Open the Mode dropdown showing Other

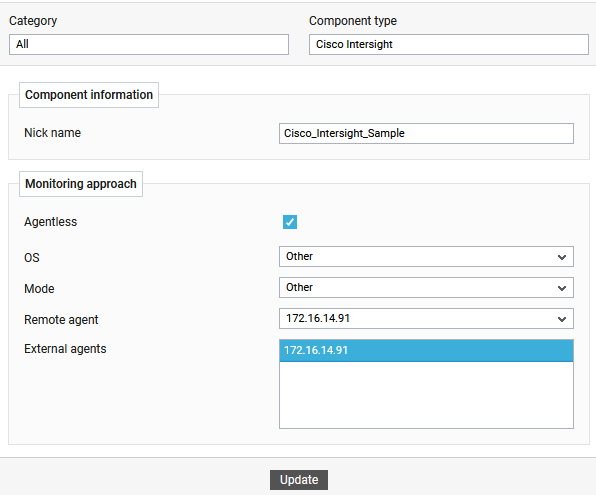426,287
